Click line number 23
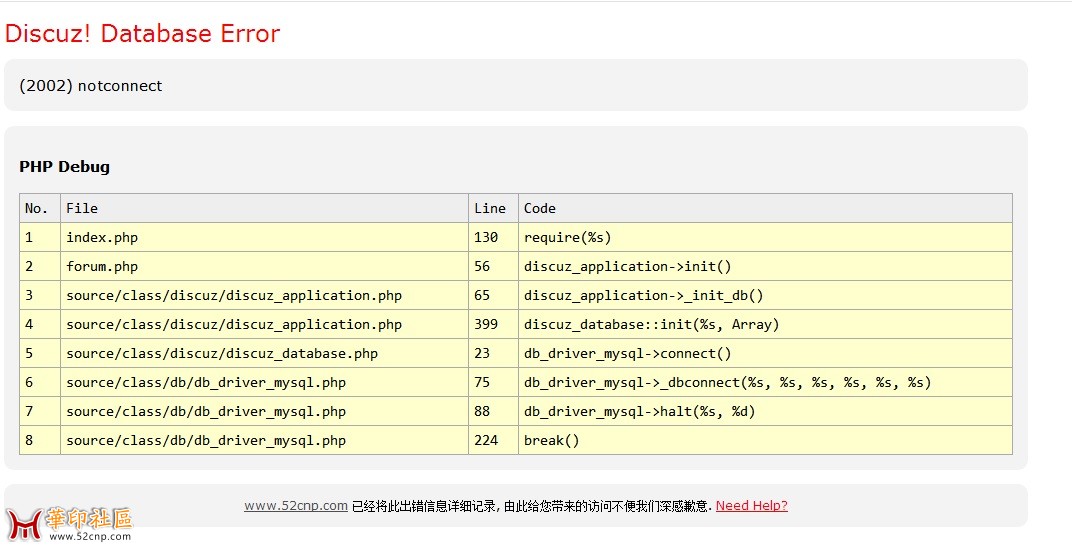The height and width of the screenshot is (549, 1072). click(493, 353)
